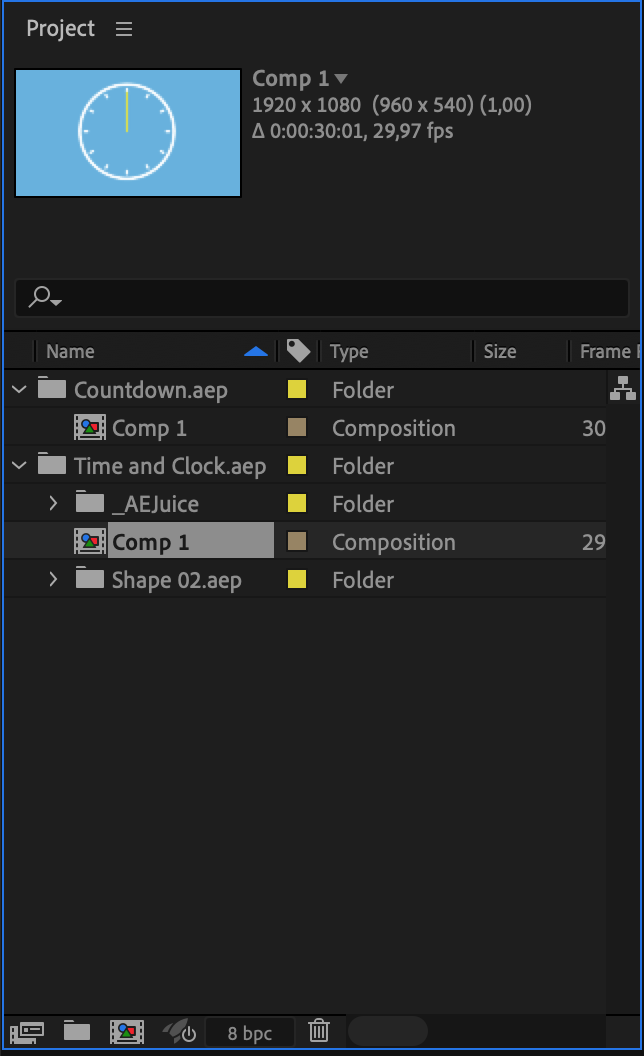
Task: Open the Comp 1 name dropdown arrow
Action: [341, 78]
